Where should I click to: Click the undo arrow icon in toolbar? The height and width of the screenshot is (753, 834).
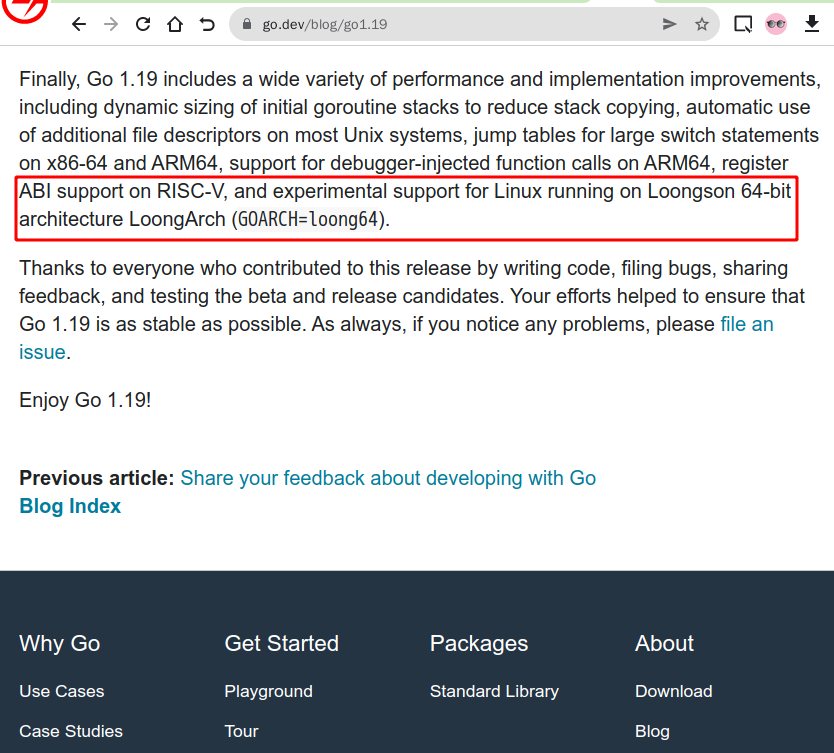(x=207, y=24)
